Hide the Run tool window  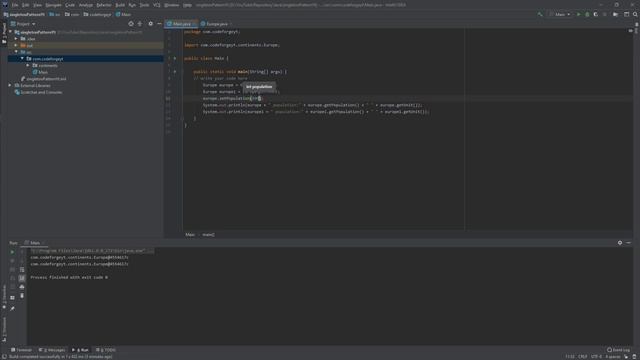(629, 243)
